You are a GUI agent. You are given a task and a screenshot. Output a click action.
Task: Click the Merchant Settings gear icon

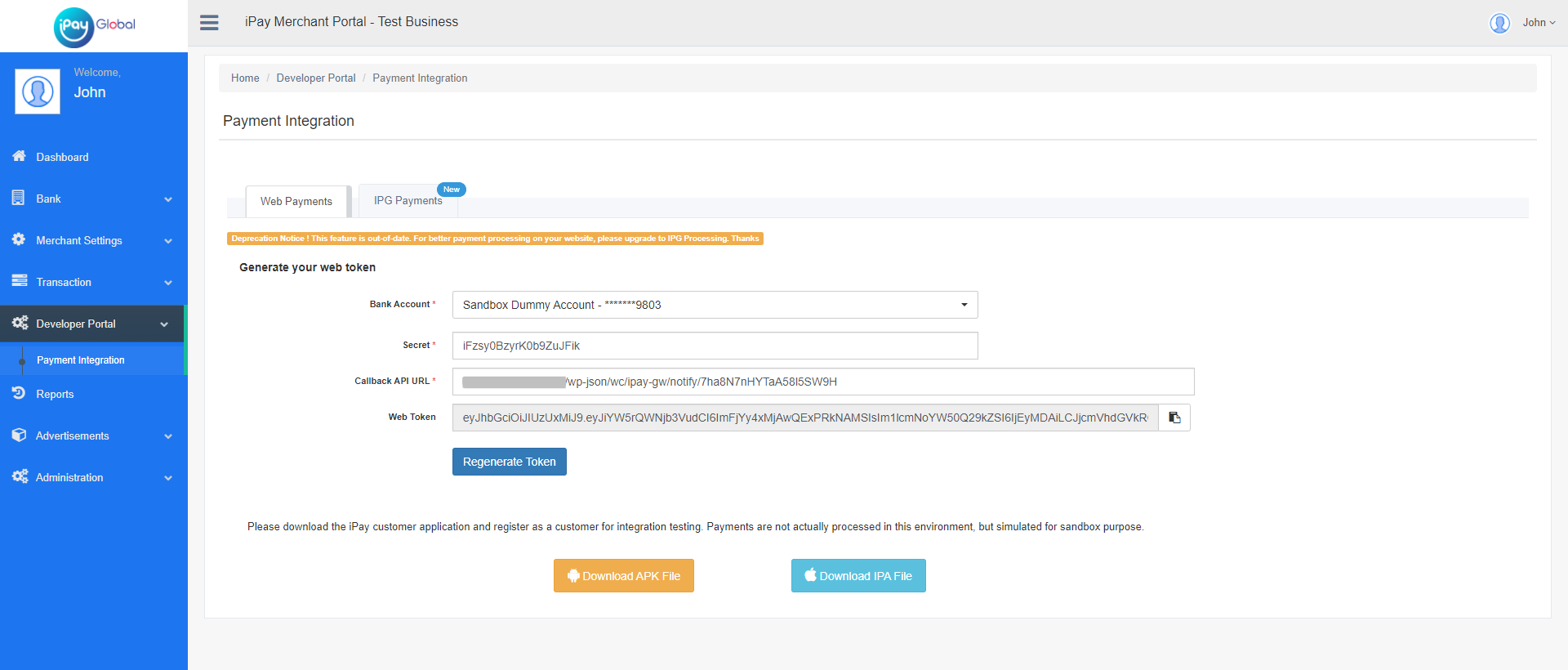(19, 239)
